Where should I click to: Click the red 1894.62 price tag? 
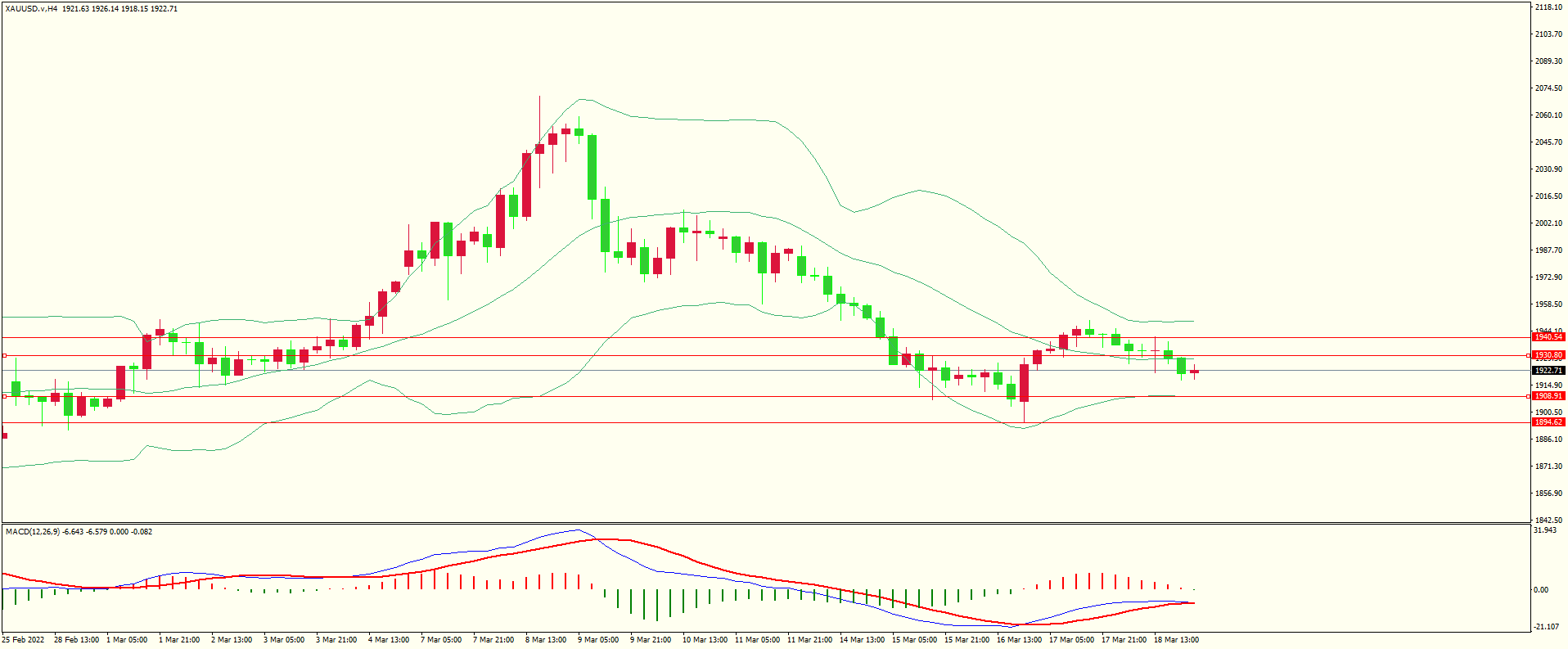[1548, 422]
